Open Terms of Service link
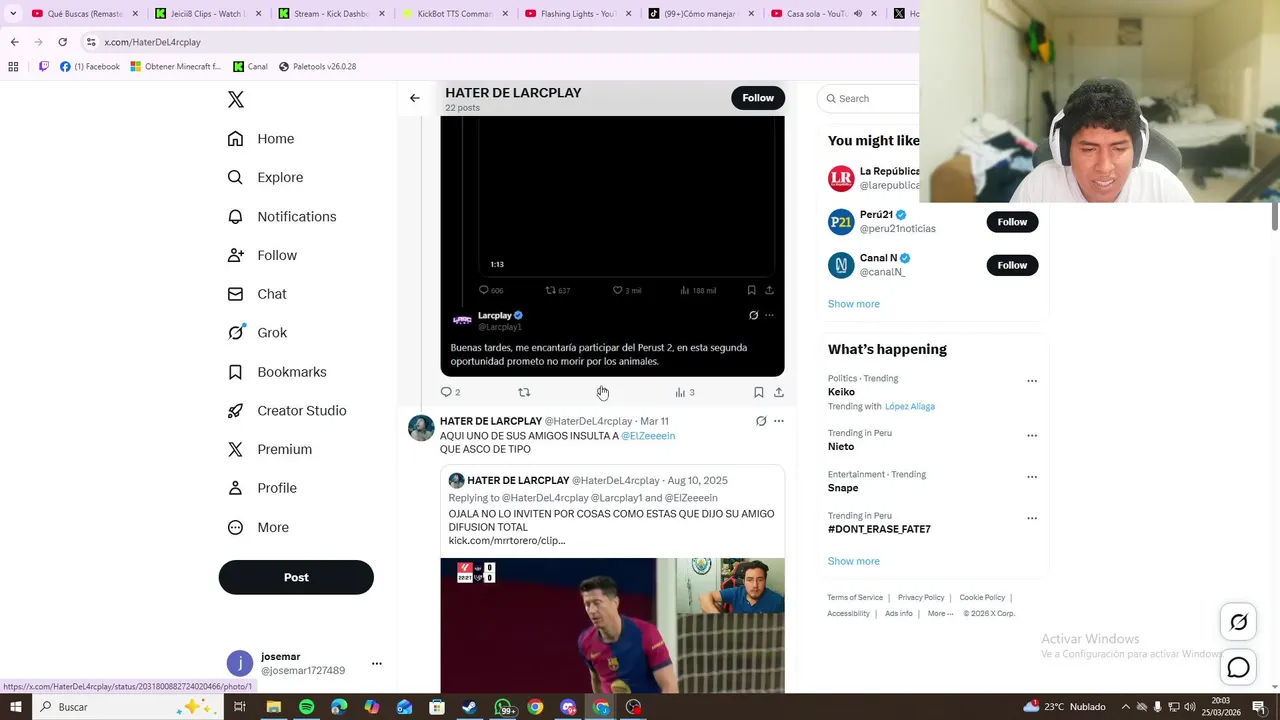The height and width of the screenshot is (720, 1280). [855, 598]
